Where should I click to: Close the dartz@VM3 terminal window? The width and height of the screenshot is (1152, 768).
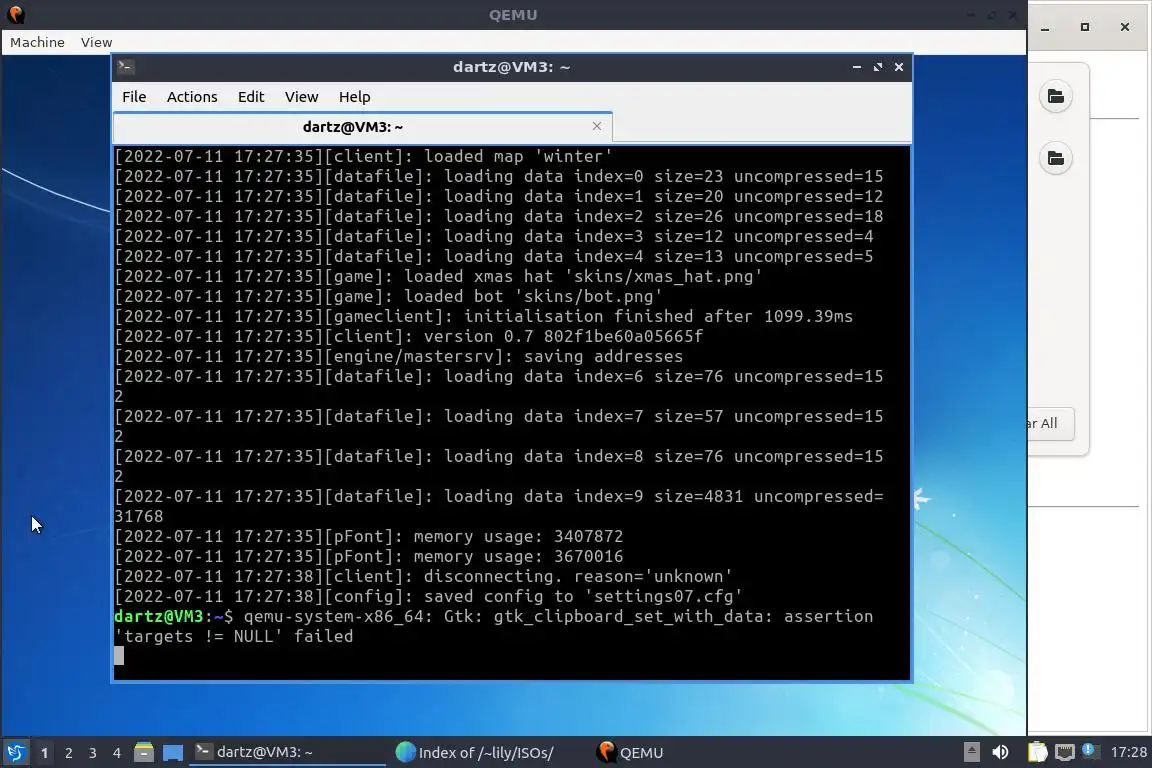point(899,66)
